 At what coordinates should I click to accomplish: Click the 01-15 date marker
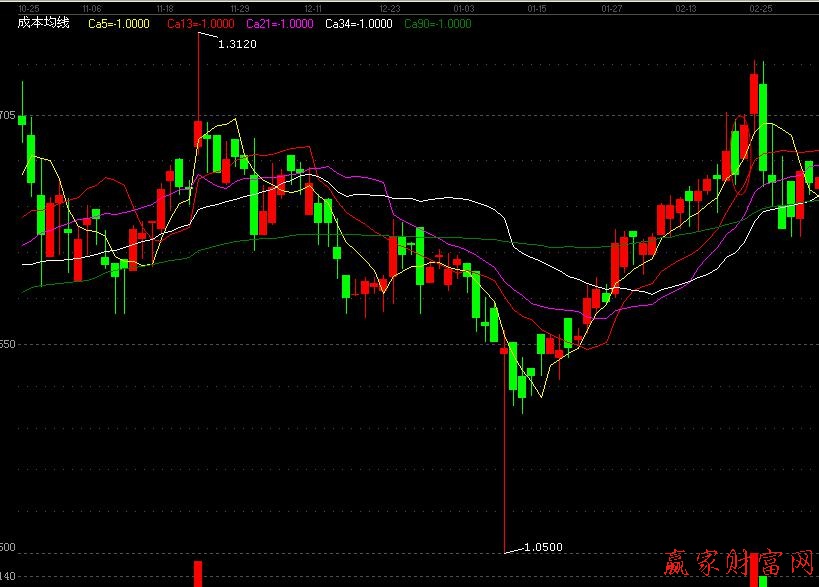tap(538, 8)
